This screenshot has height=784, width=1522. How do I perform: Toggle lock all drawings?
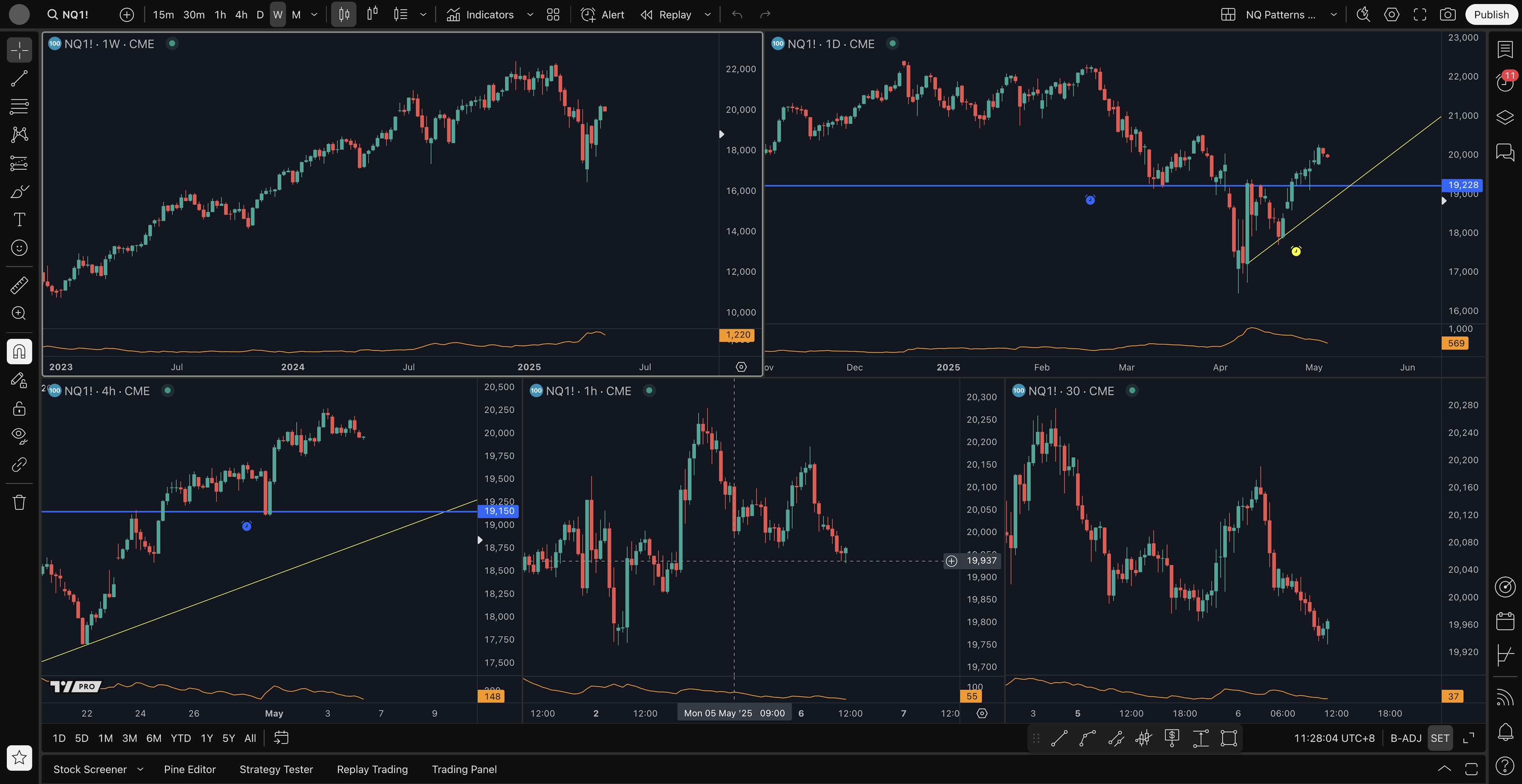pyautogui.click(x=19, y=408)
